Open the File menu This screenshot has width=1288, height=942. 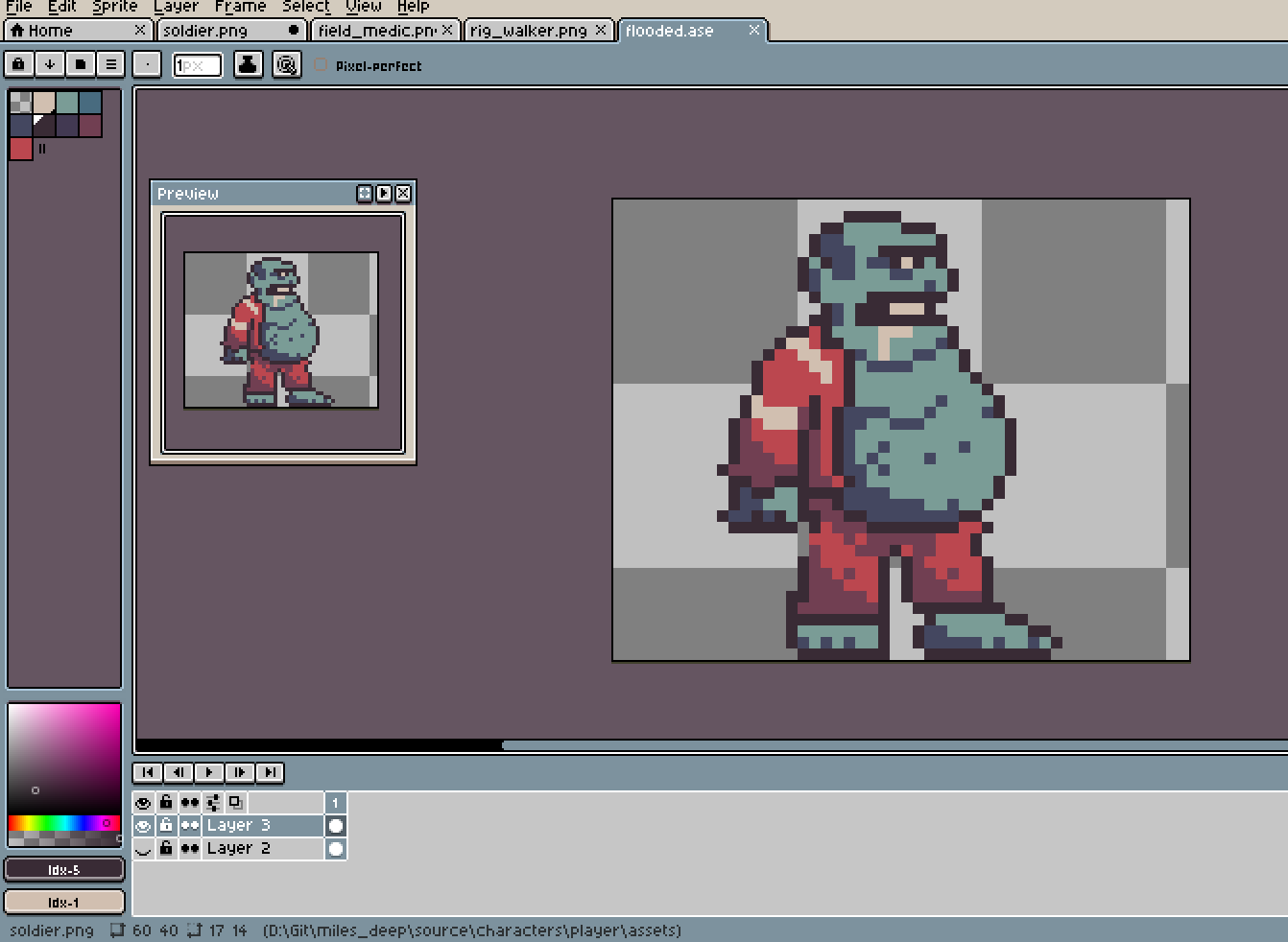point(19,7)
